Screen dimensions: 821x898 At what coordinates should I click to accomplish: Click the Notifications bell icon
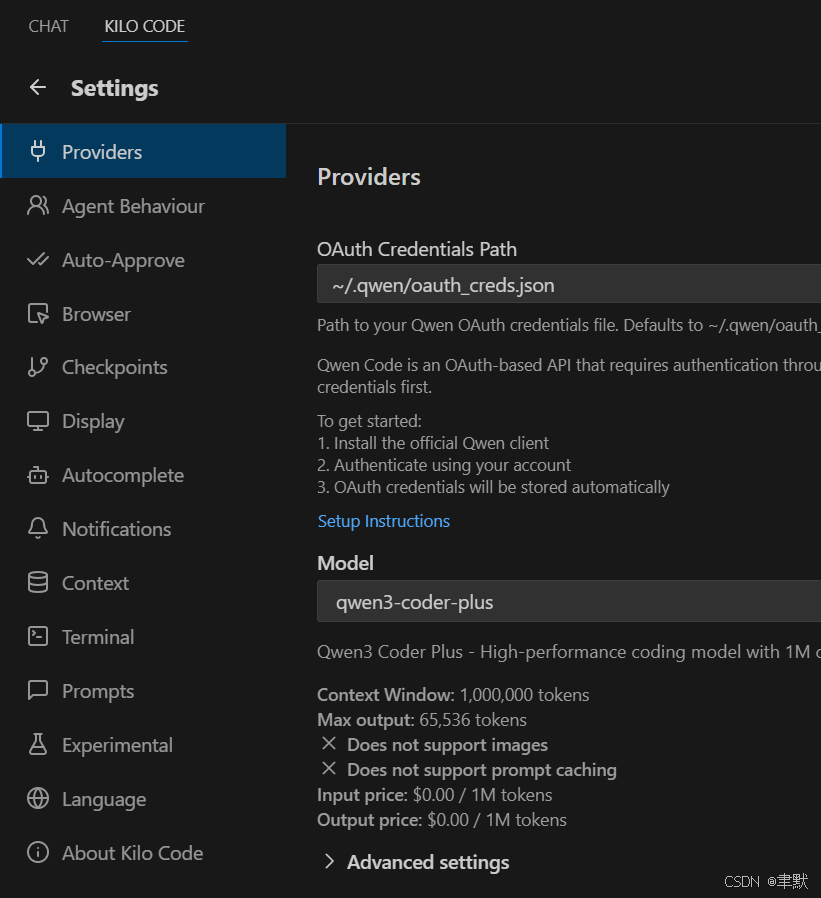point(38,529)
